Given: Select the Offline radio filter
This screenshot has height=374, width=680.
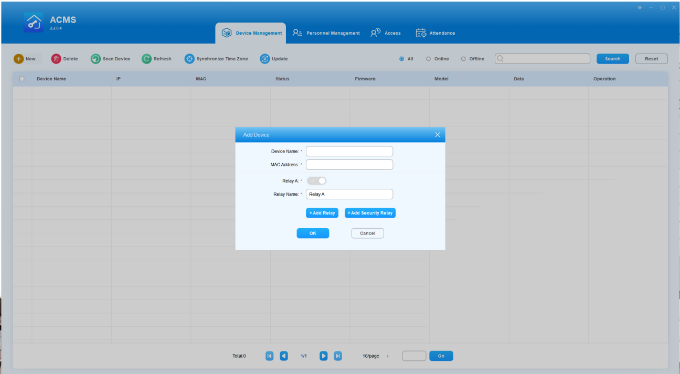Looking at the screenshot, I should tap(463, 59).
